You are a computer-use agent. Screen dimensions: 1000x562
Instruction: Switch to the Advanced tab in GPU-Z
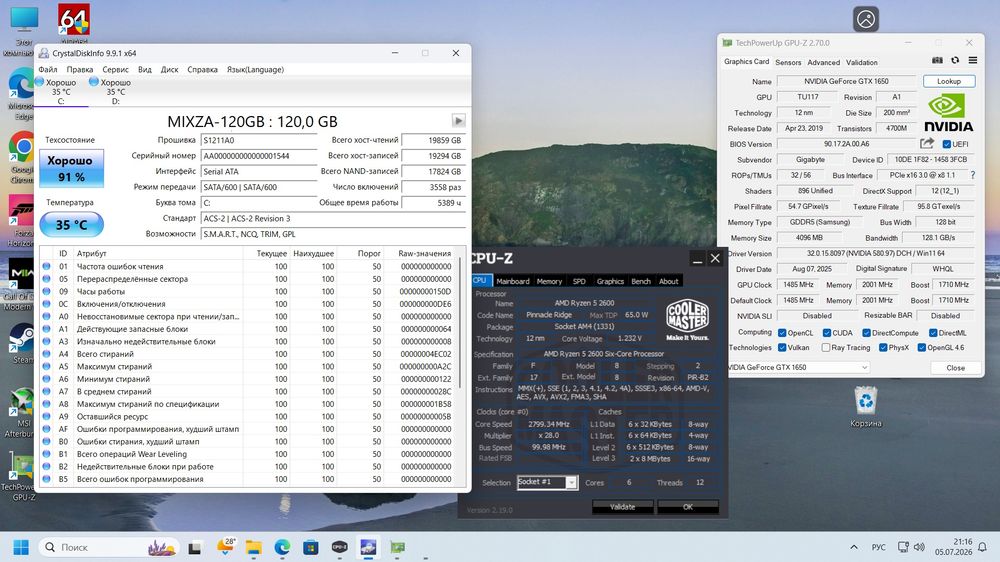(823, 63)
